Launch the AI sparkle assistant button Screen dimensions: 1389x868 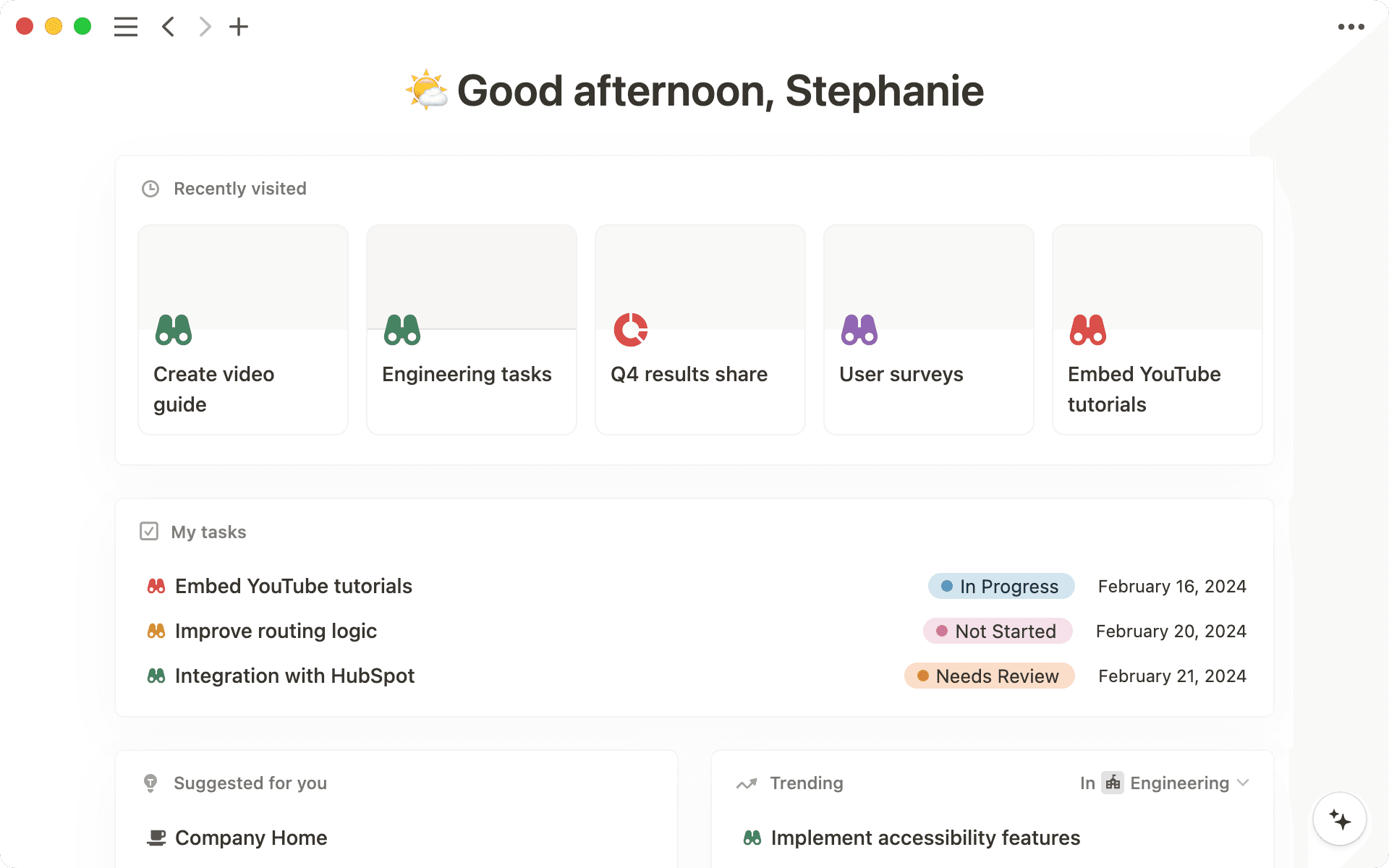(x=1340, y=820)
